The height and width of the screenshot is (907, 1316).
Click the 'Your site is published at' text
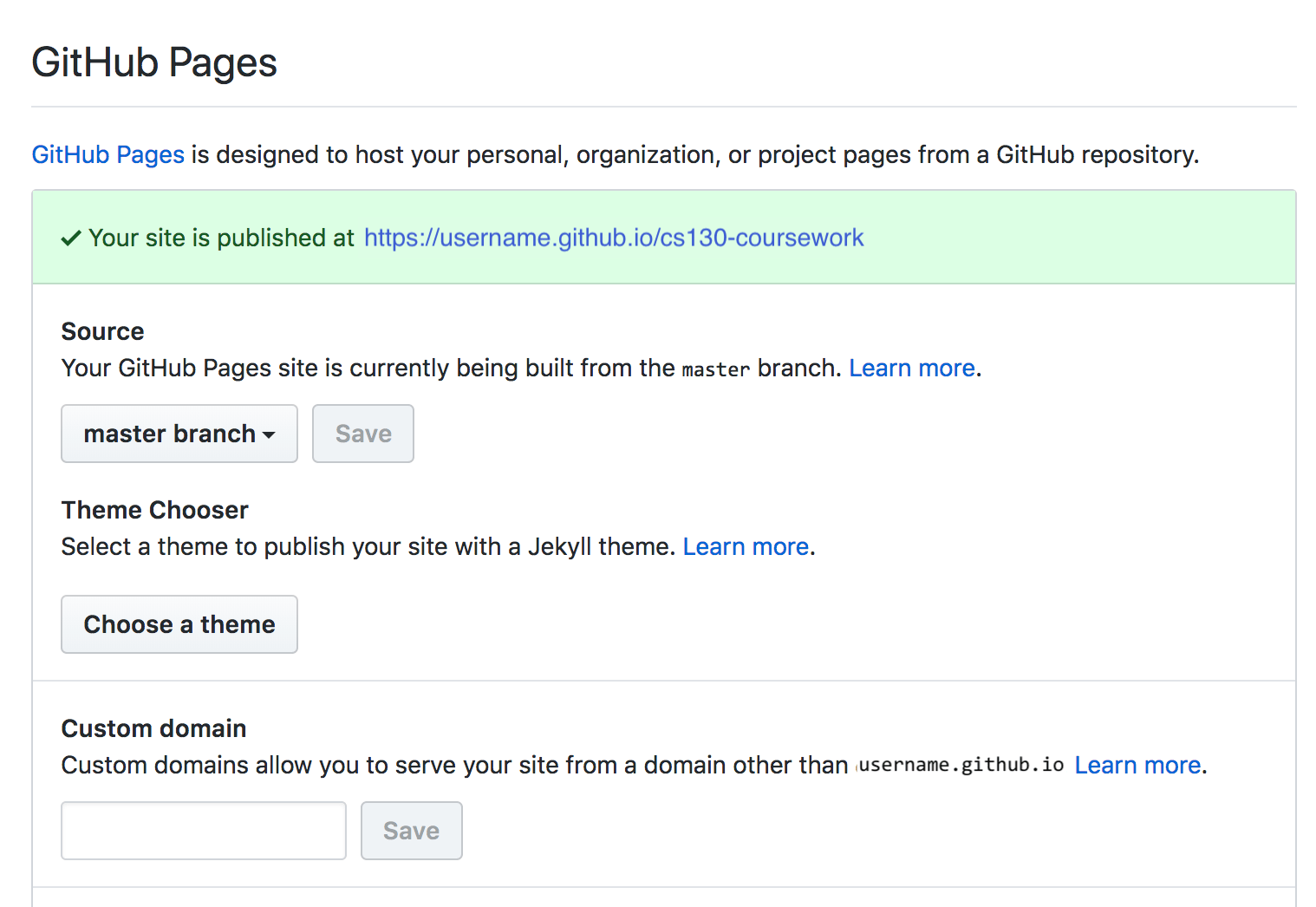[221, 238]
